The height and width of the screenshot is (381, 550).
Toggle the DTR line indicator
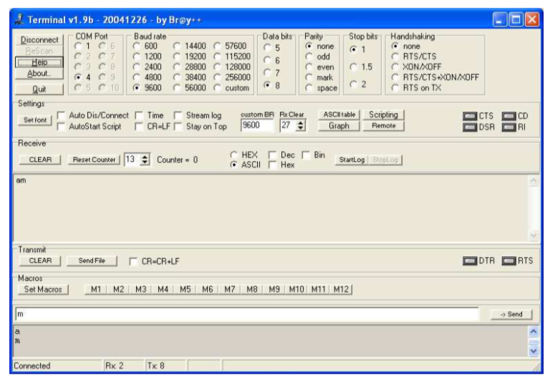pos(470,261)
